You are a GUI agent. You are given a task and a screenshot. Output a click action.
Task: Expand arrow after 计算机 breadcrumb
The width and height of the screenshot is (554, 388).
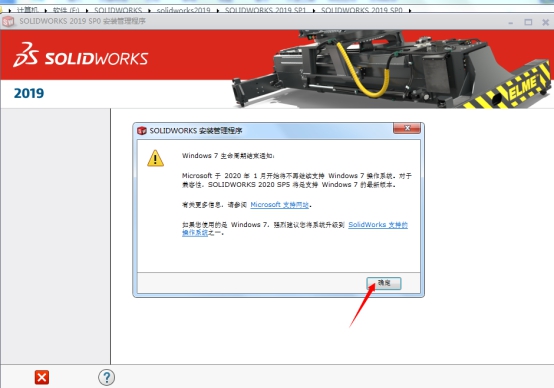point(45,11)
